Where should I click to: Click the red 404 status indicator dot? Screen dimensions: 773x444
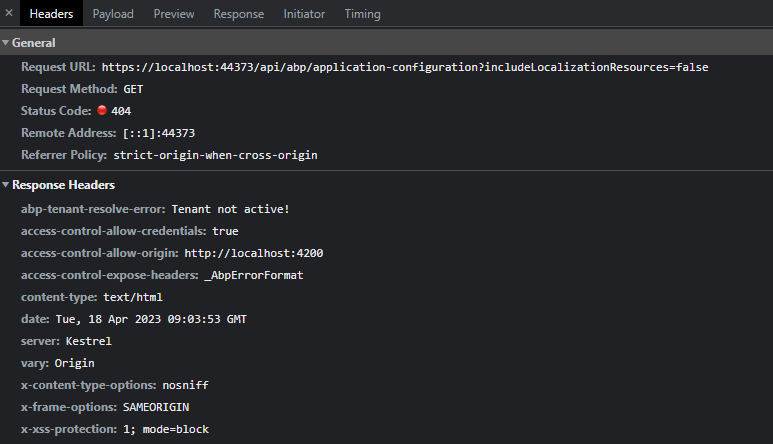[x=102, y=110]
